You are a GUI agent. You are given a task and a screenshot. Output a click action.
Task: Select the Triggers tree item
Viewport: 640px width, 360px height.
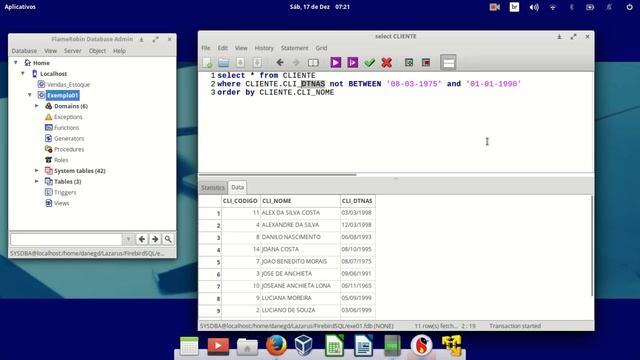click(65, 192)
